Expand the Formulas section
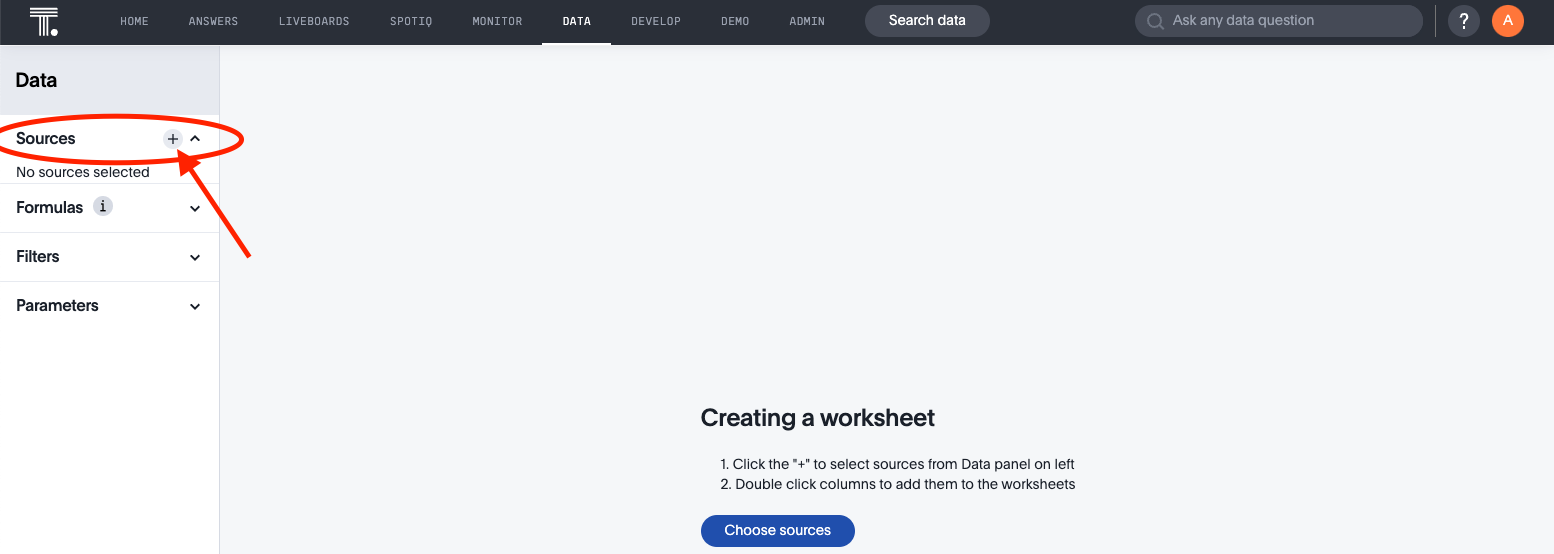This screenshot has width=1554, height=554. (195, 208)
